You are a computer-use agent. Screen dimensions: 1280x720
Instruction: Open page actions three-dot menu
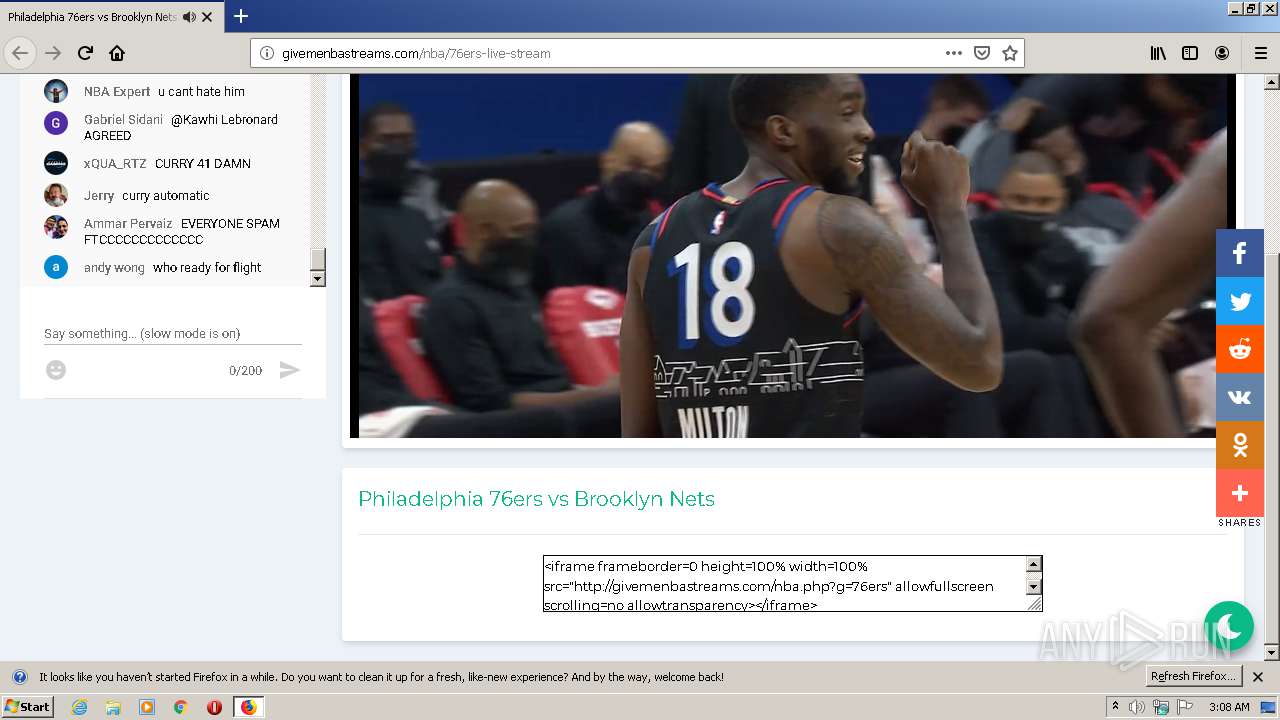tap(954, 53)
